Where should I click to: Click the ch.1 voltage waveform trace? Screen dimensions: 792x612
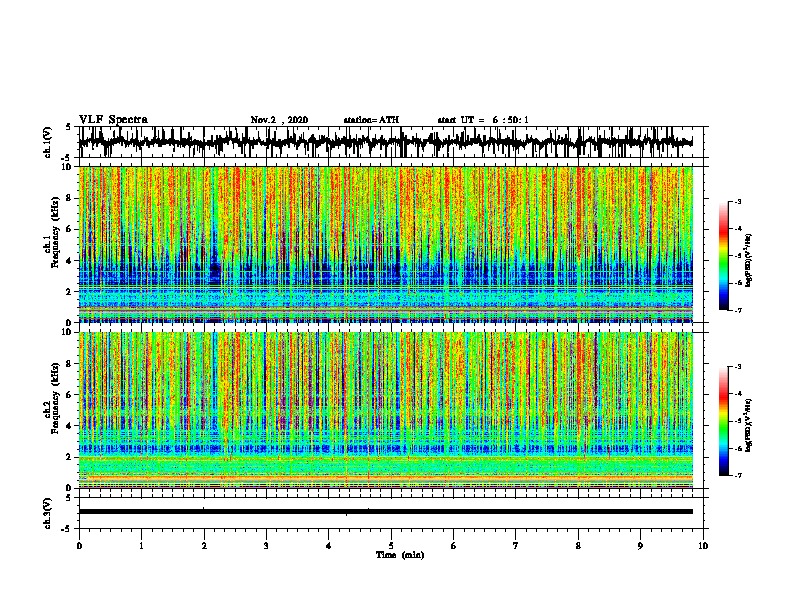coord(385,142)
